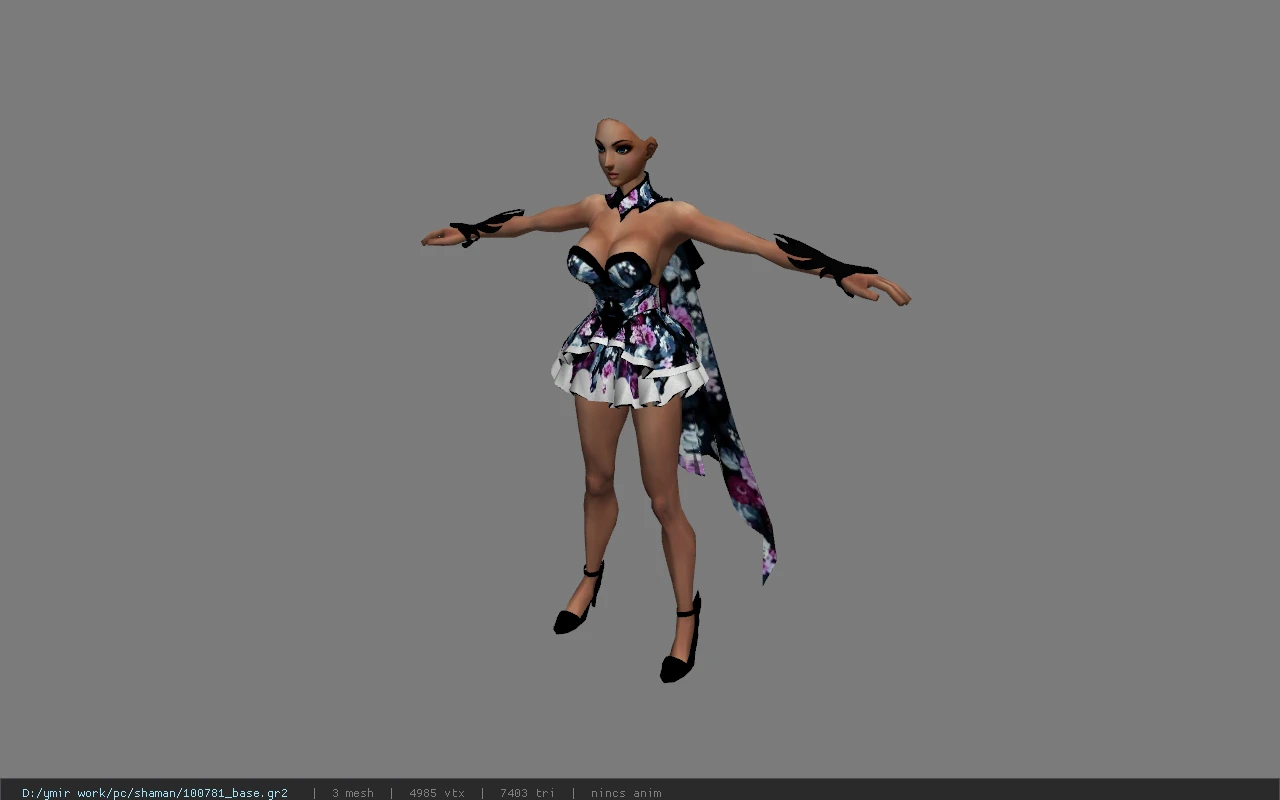Click the file path 100781_base.gr2 in status bar
The image size is (1280, 800).
point(155,793)
